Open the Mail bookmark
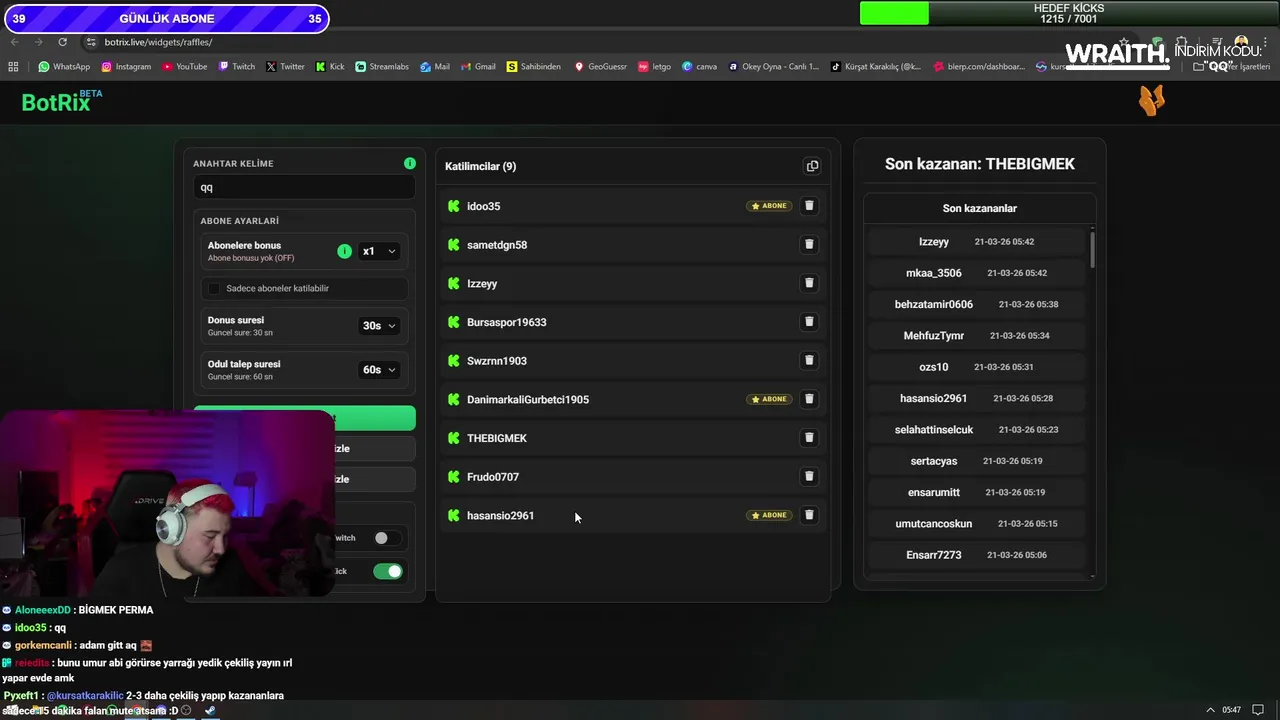1280x720 pixels. pos(435,67)
